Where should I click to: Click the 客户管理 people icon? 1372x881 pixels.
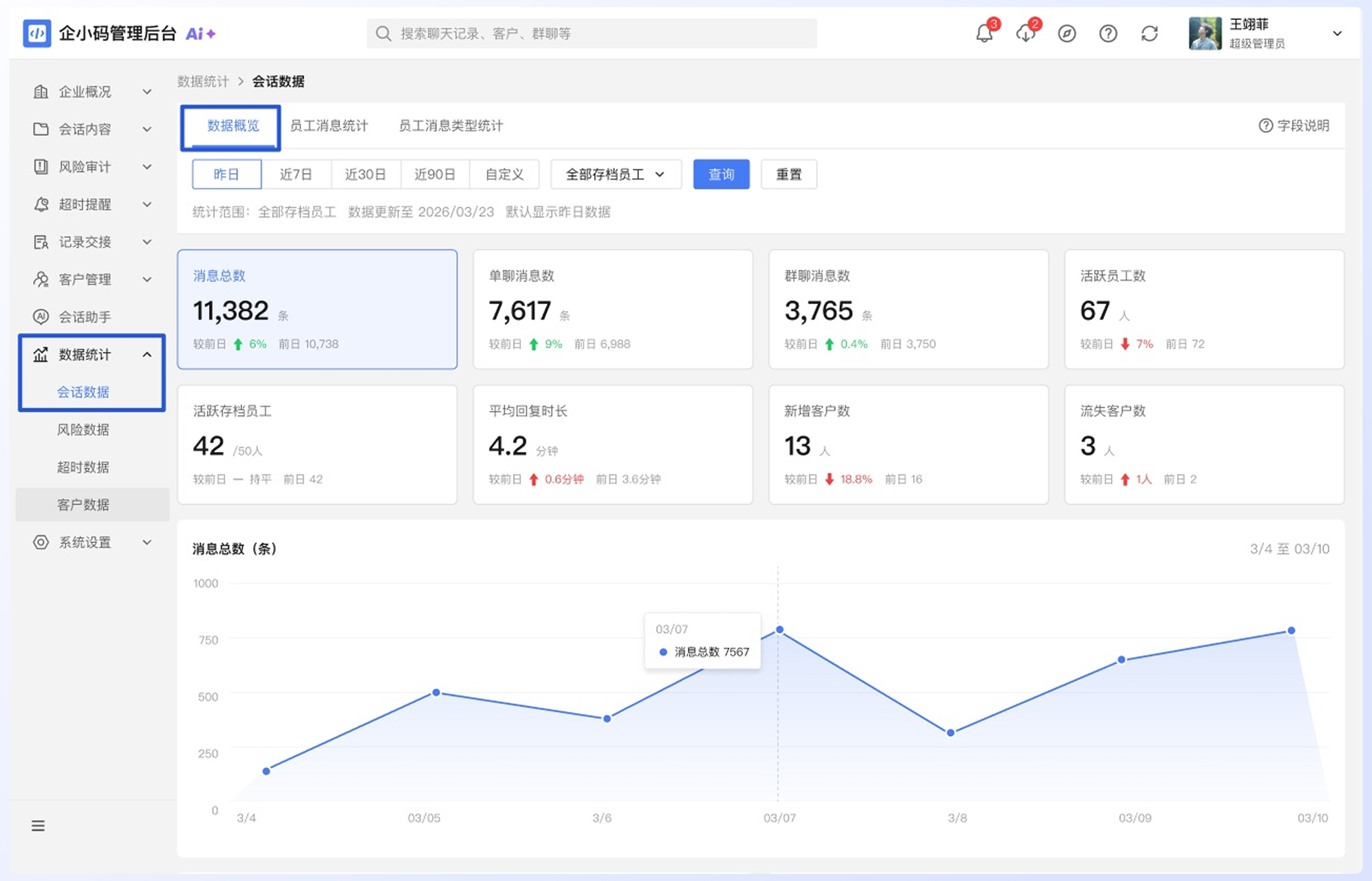(41, 279)
